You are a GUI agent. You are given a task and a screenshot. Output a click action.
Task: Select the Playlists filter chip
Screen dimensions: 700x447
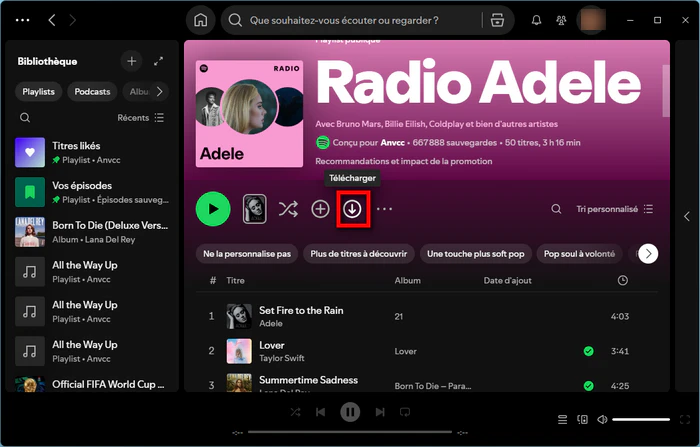pyautogui.click(x=38, y=92)
